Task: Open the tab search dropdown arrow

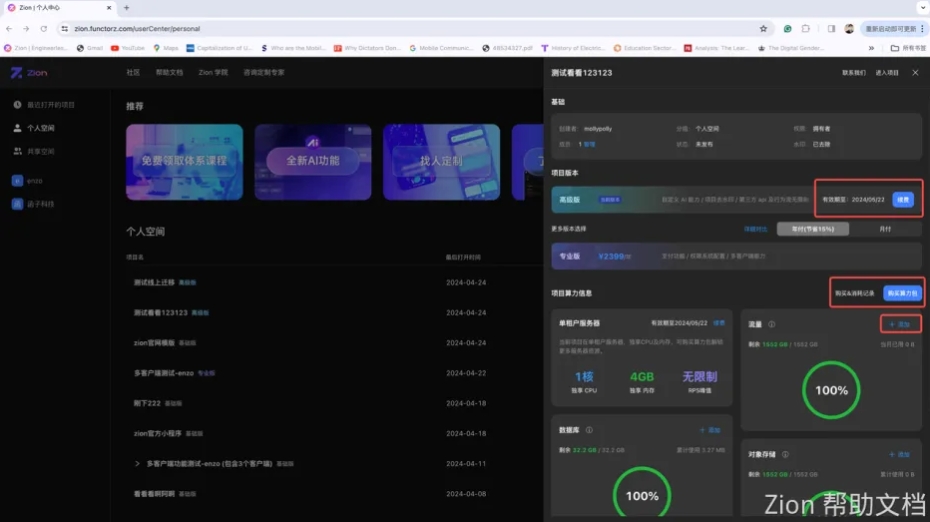Action: click(x=922, y=8)
